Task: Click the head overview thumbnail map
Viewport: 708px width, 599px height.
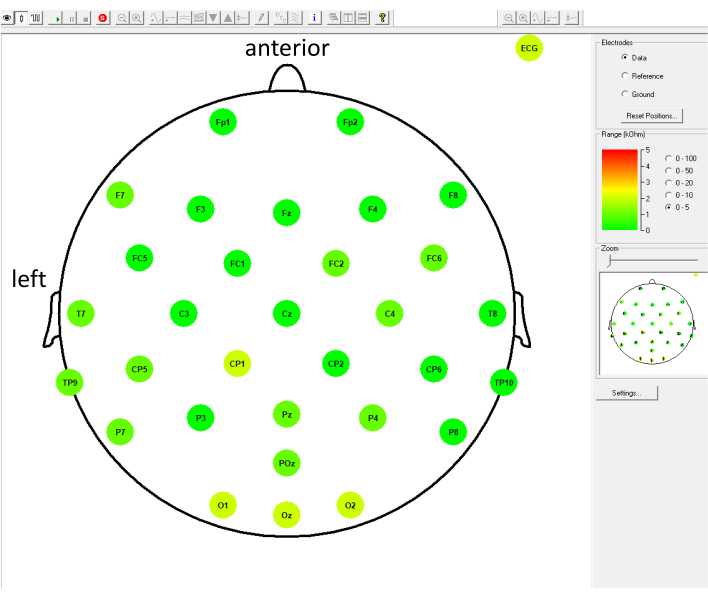Action: [652, 322]
